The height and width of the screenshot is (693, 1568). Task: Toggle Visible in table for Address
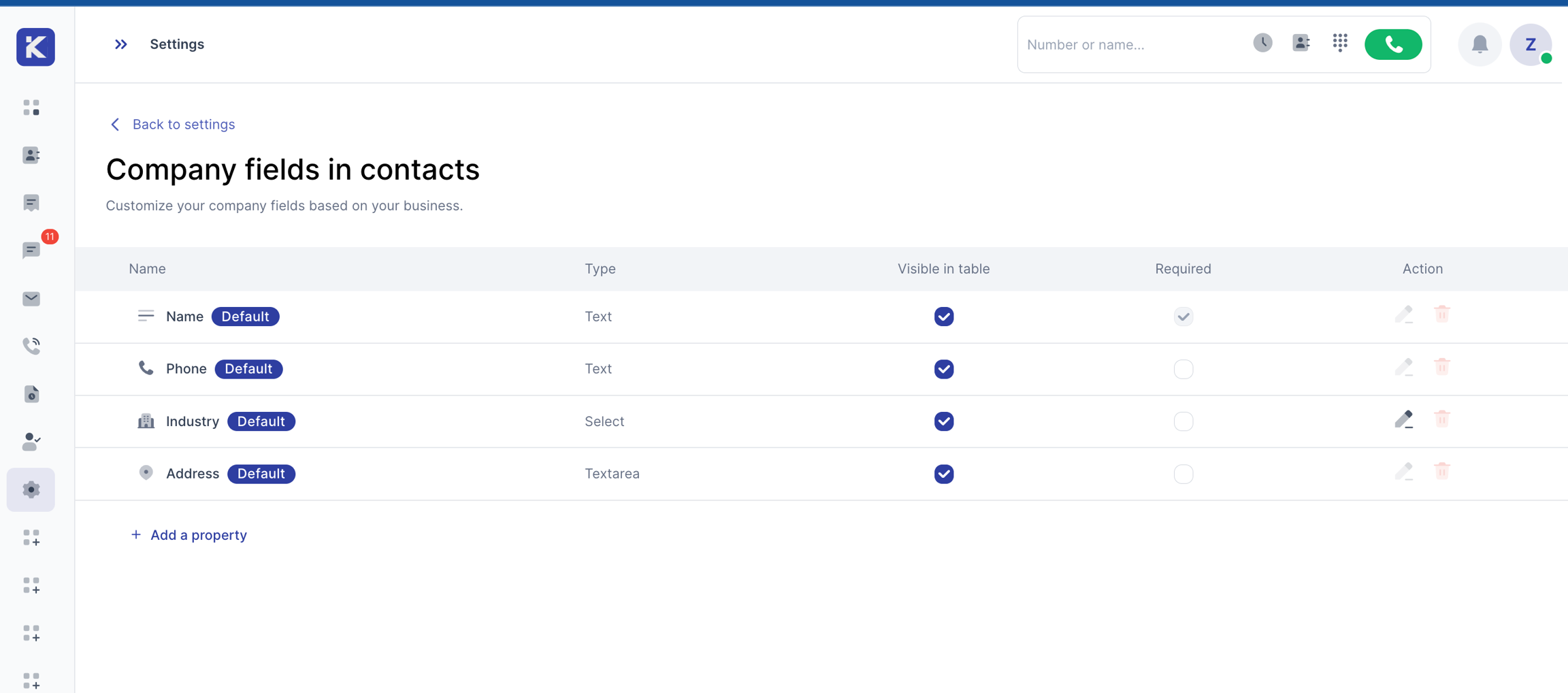[x=943, y=474]
